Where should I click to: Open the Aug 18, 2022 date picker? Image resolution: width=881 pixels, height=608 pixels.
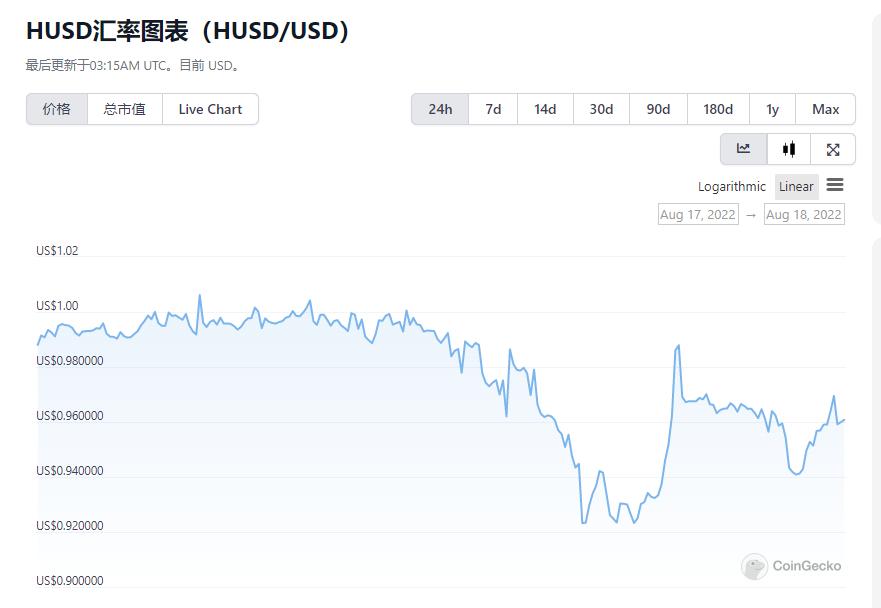click(804, 213)
